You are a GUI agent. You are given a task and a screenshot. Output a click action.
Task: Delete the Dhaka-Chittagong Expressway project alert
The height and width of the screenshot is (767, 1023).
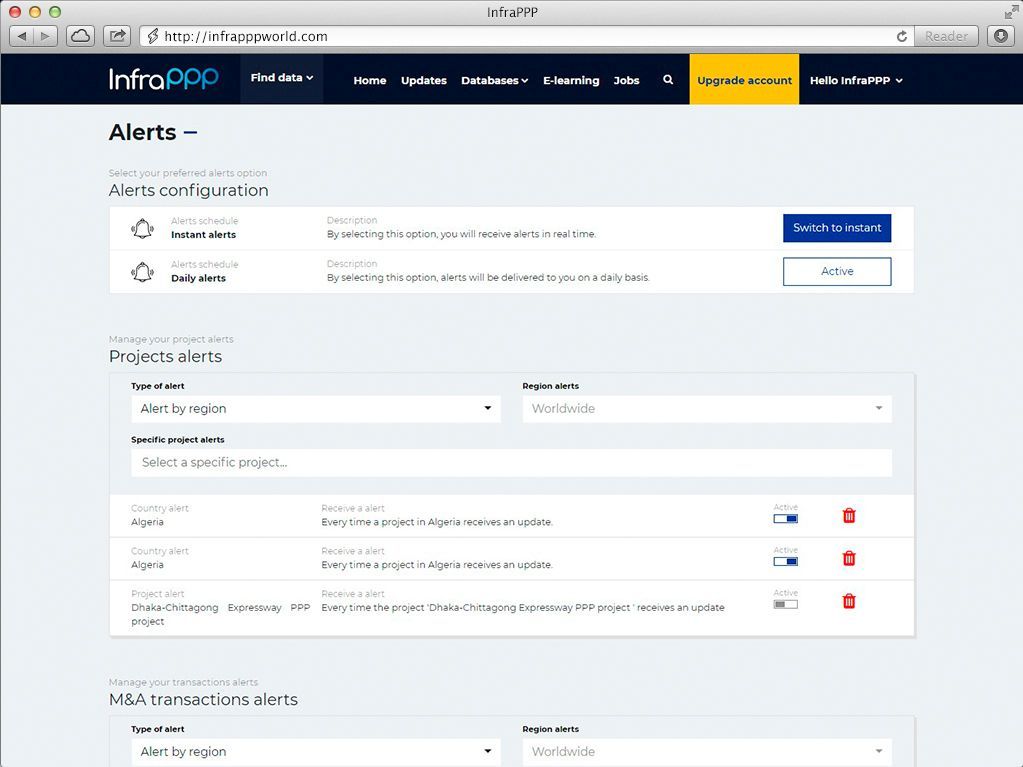pos(849,601)
